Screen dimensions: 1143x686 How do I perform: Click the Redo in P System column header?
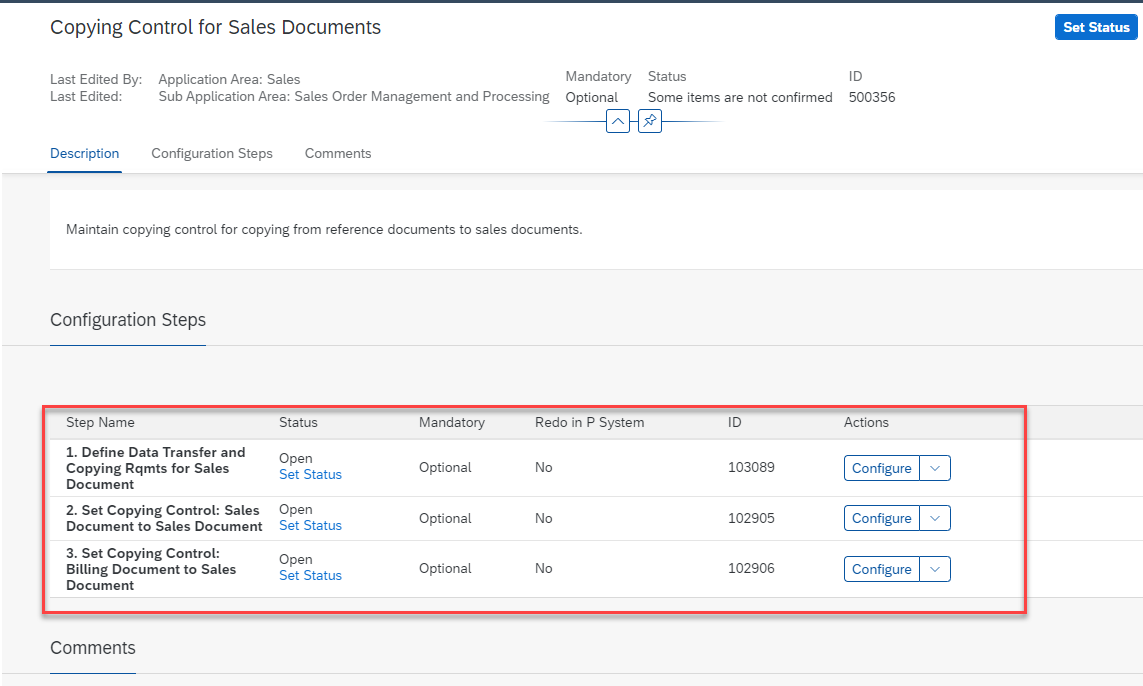589,423
